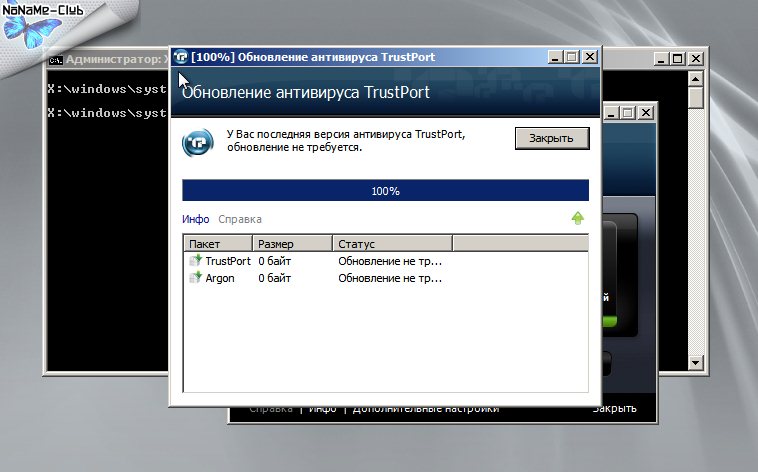Image resolution: width=758 pixels, height=472 pixels.
Task: Minimize the TrustPort update window
Action: coord(556,58)
